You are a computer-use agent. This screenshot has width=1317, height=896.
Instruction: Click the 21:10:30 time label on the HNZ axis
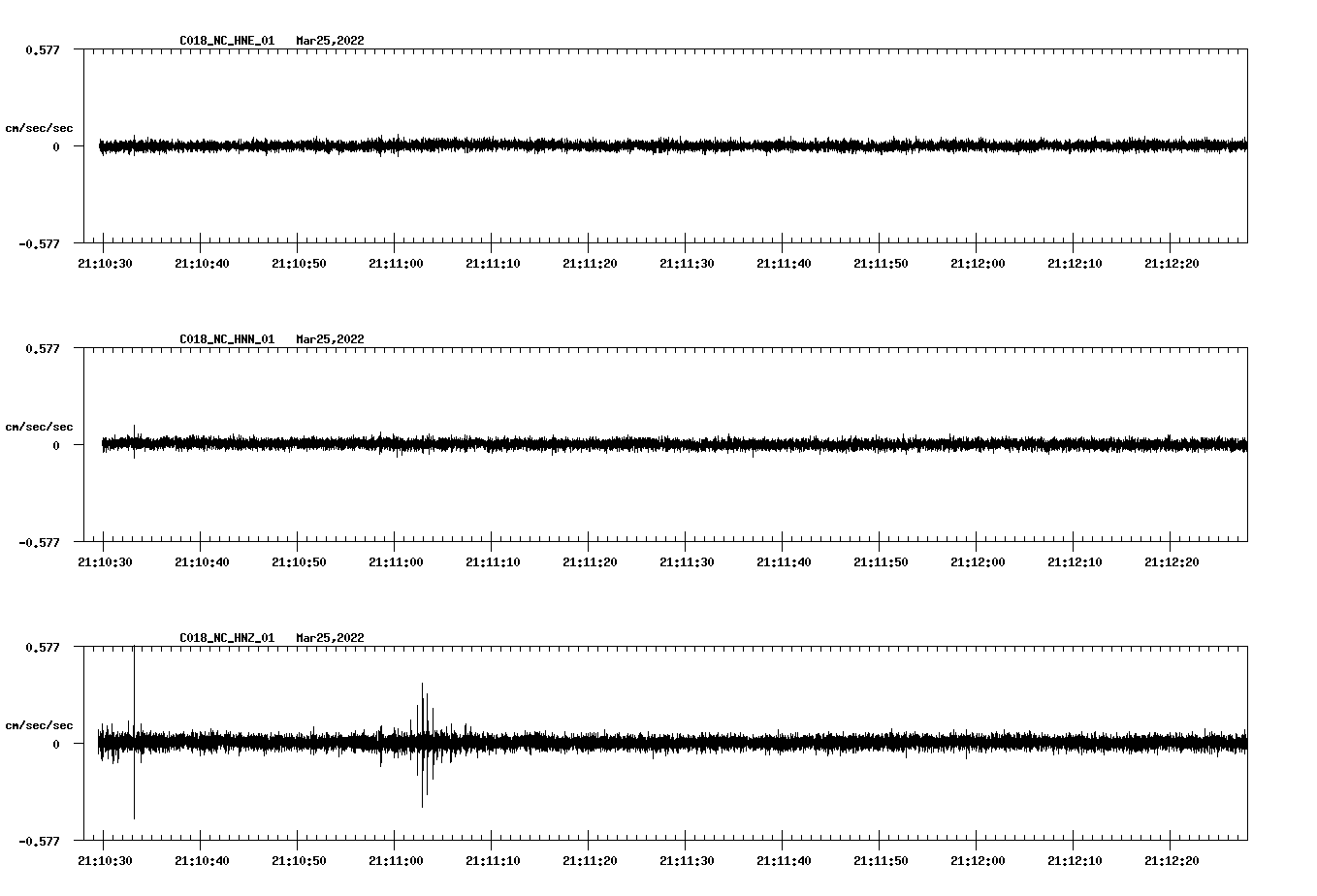105,861
